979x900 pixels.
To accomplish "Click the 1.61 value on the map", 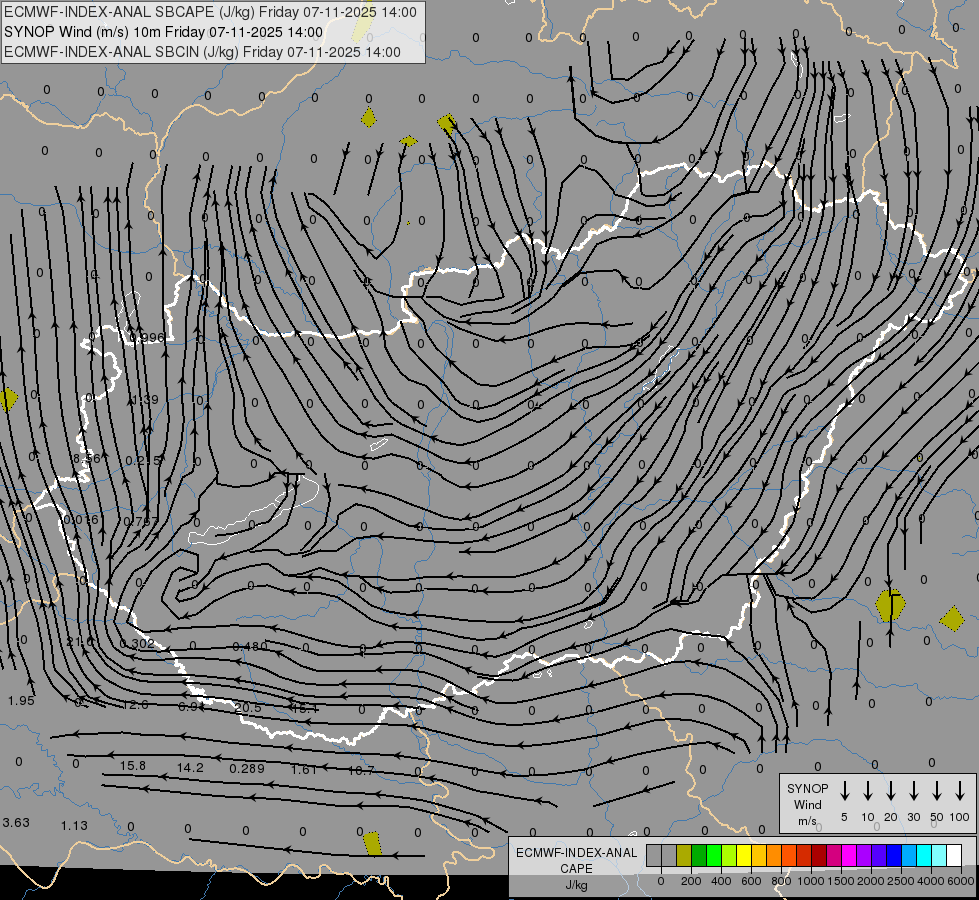I will pyautogui.click(x=303, y=769).
